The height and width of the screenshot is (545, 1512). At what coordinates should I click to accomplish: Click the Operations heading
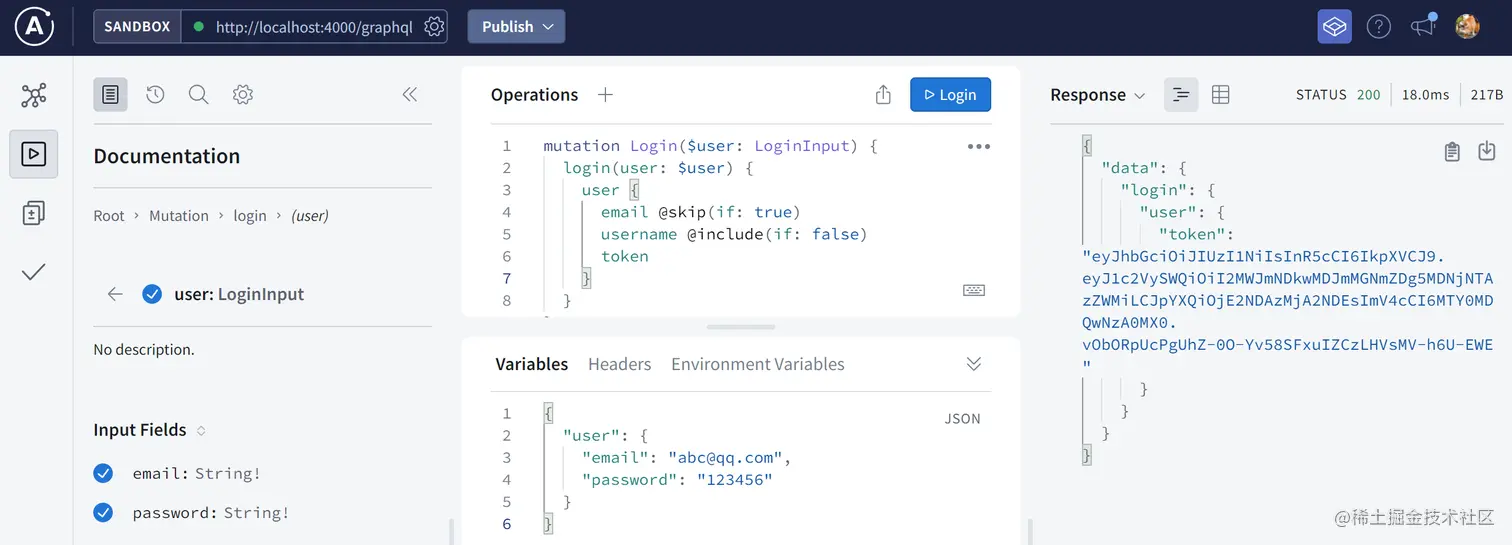534,95
